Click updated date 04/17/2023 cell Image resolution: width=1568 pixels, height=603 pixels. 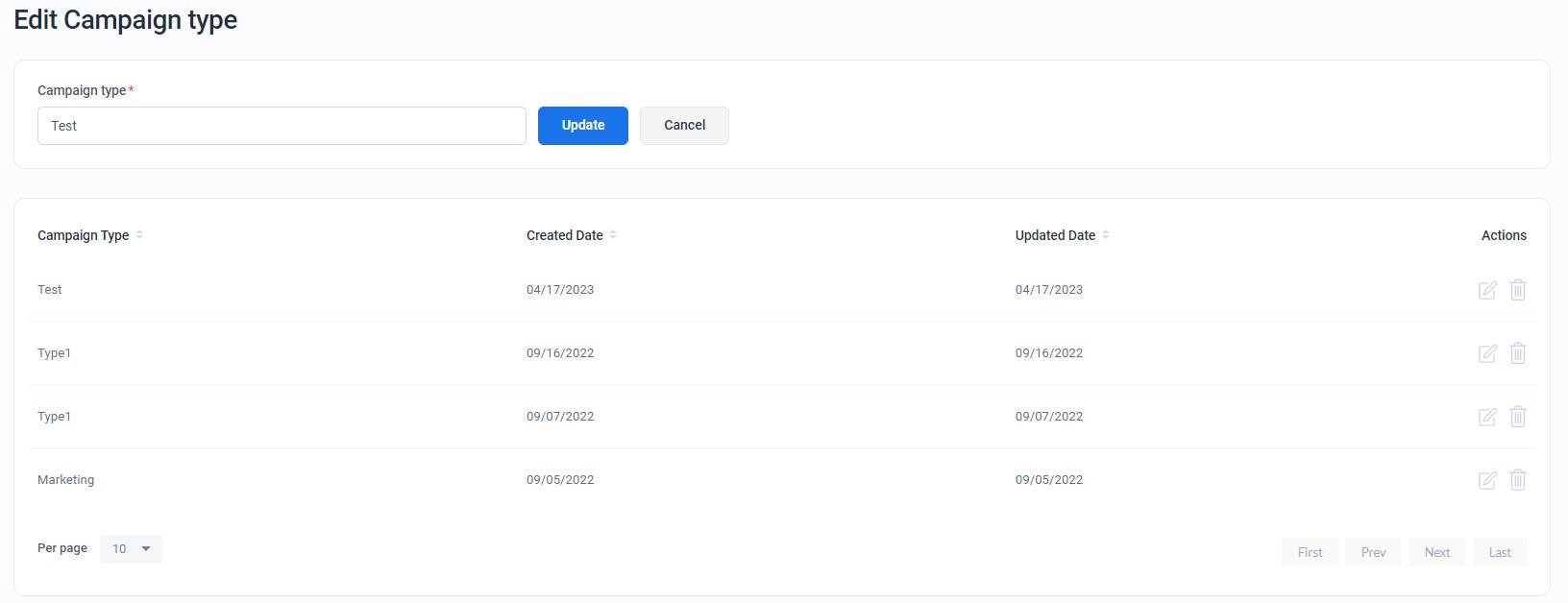pos(1049,290)
